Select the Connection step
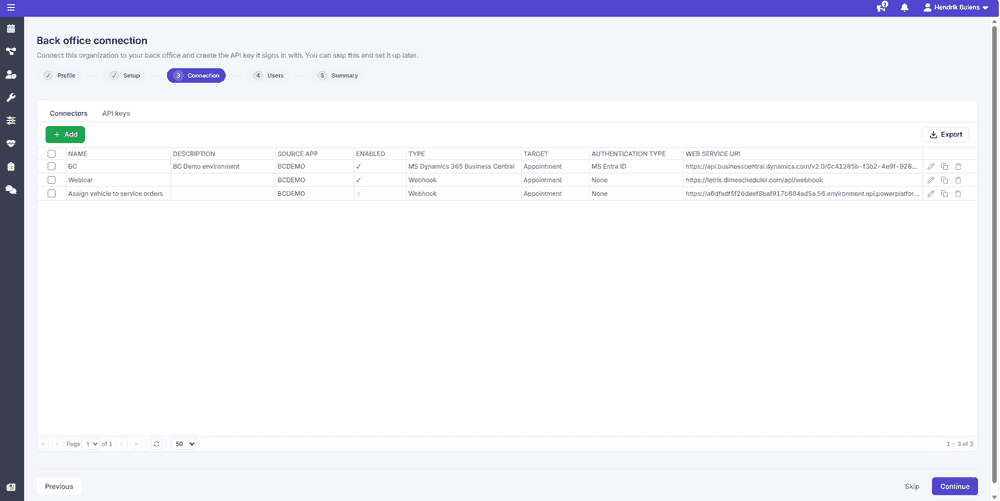 [x=196, y=75]
